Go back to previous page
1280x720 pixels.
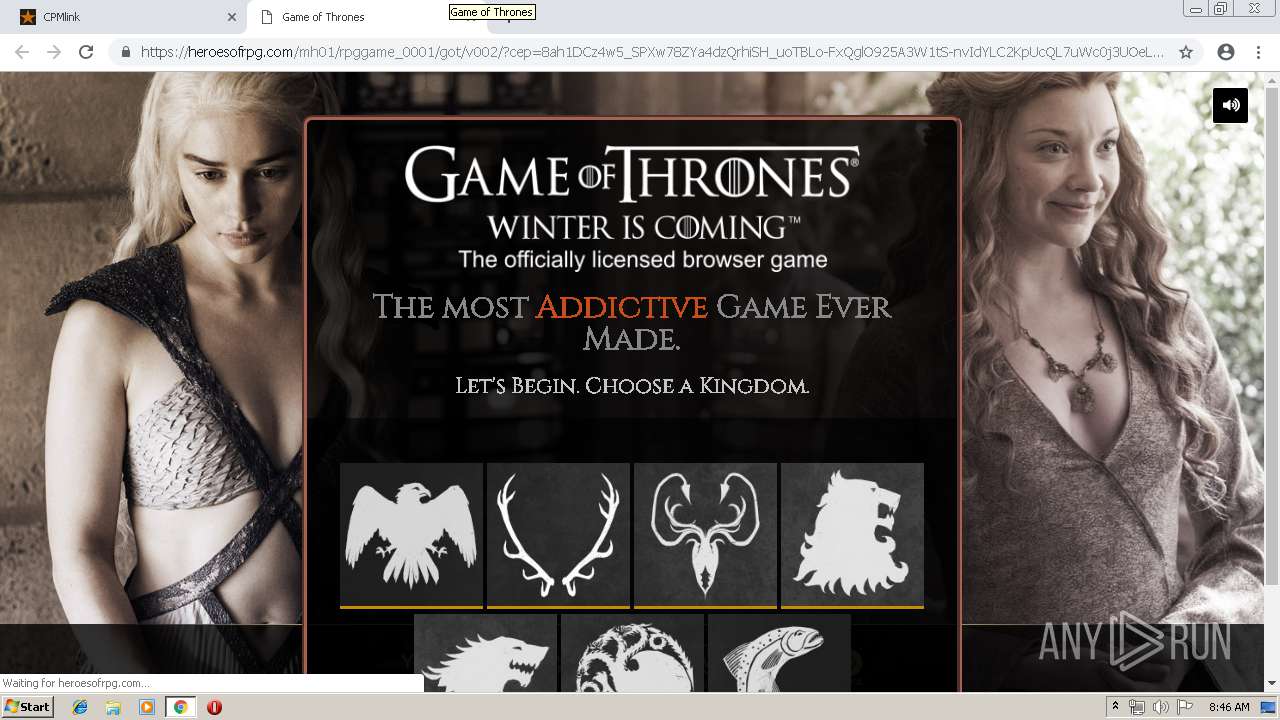click(22, 52)
